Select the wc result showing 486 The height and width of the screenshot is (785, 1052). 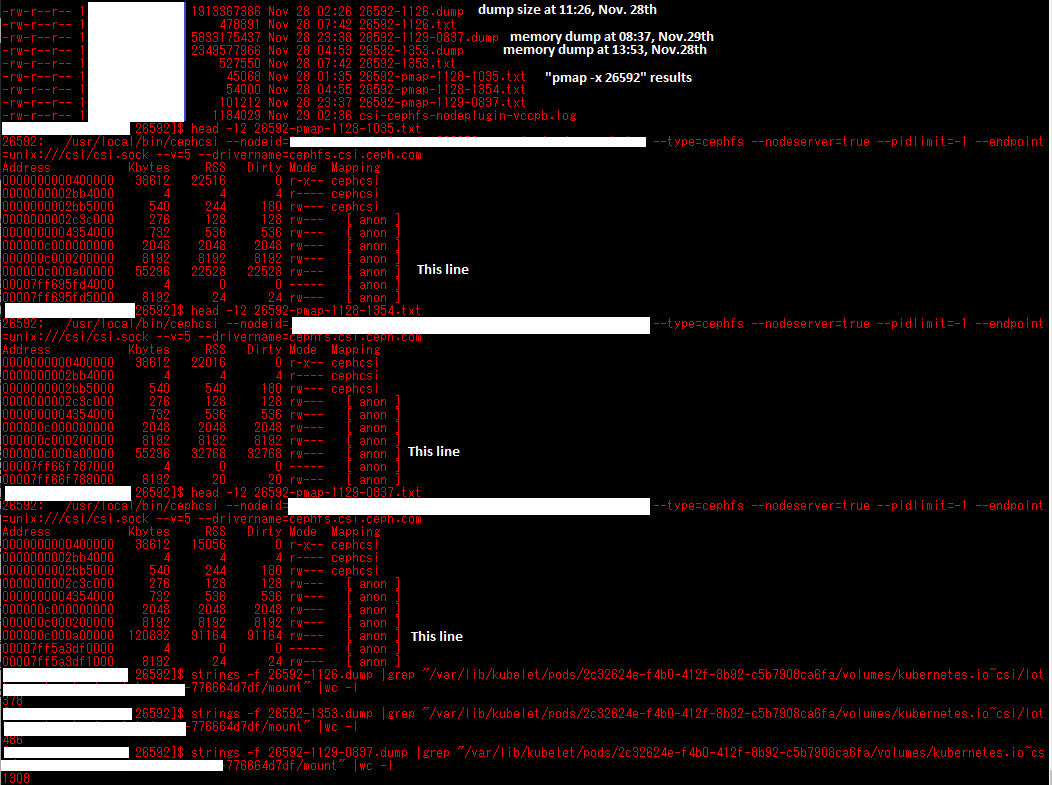tap(10, 740)
